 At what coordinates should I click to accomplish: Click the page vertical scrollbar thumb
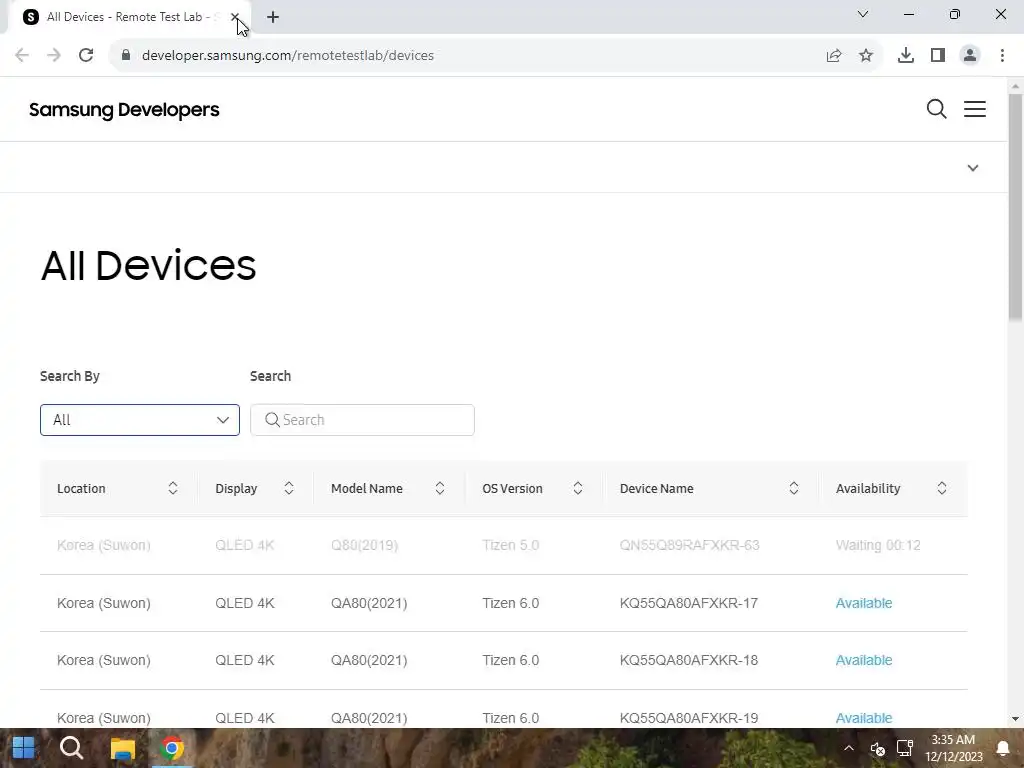[1015, 207]
